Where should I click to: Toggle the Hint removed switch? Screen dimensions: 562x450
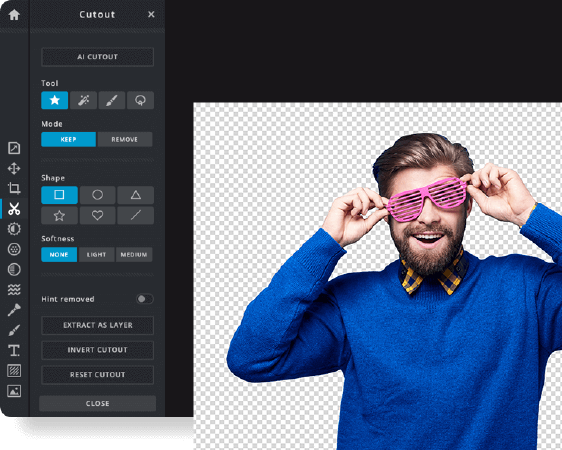point(145,299)
